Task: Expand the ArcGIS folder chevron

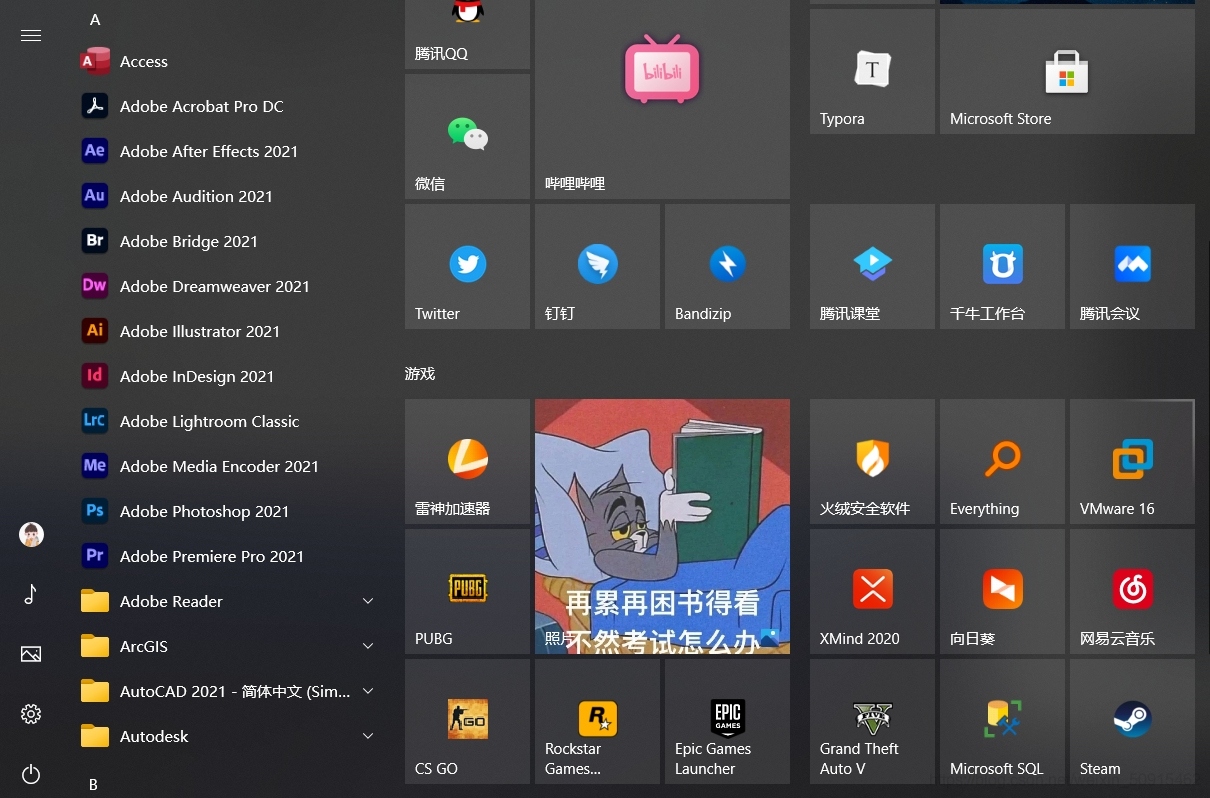Action: point(368,646)
